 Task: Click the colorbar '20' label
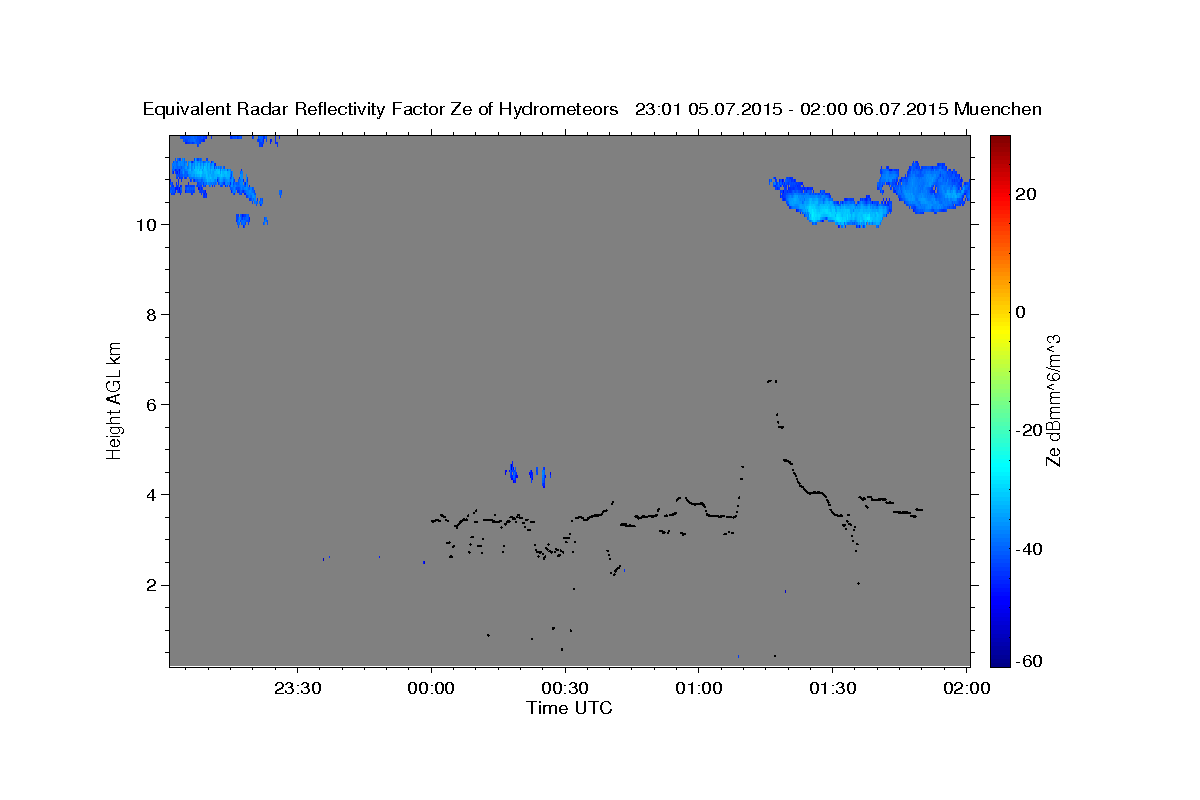point(1026,194)
